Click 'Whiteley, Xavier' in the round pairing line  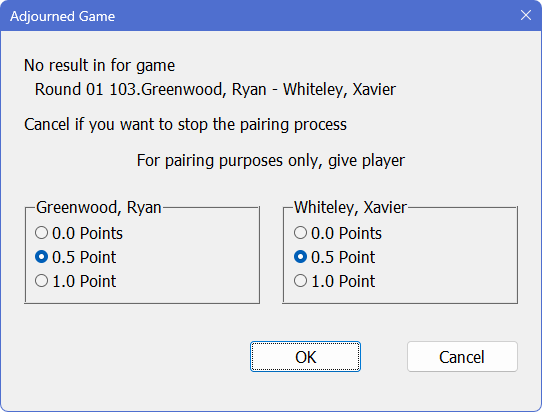tap(339, 90)
